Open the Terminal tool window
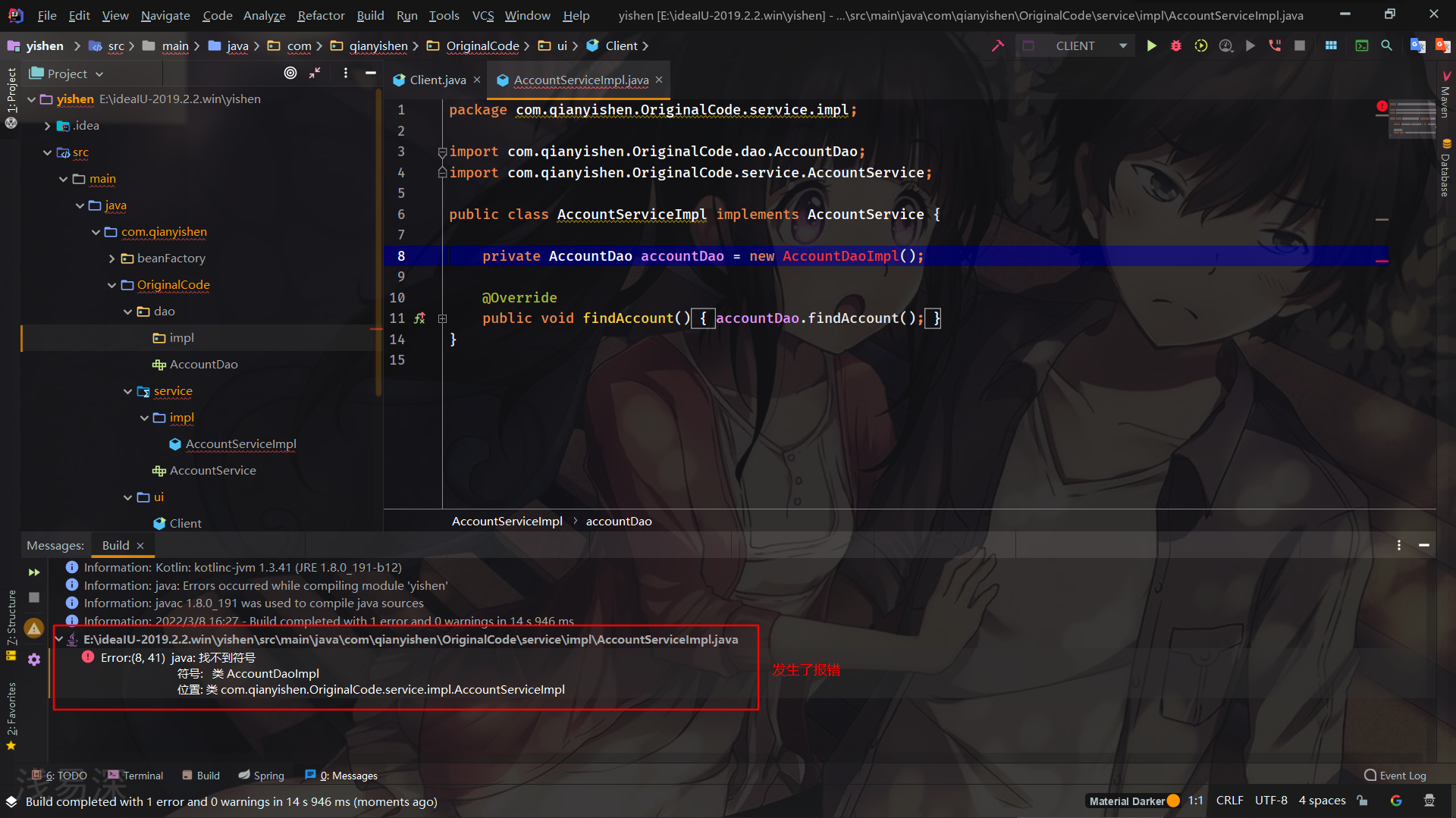 (135, 776)
